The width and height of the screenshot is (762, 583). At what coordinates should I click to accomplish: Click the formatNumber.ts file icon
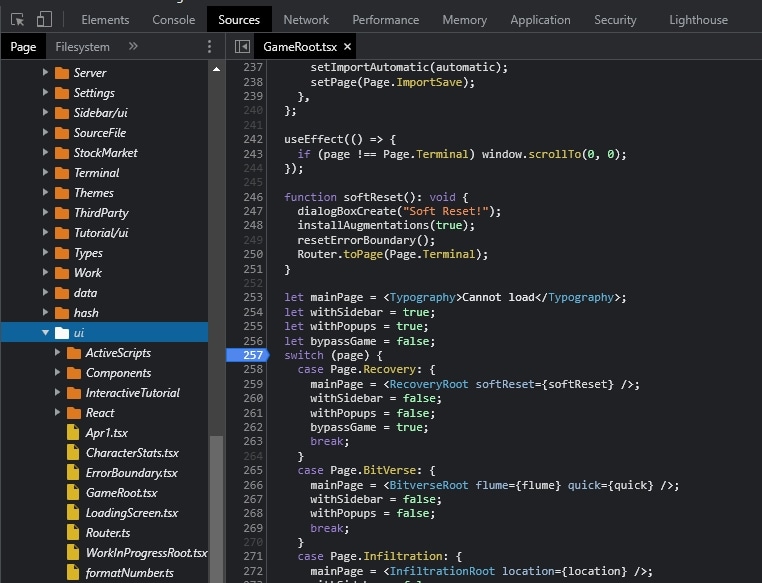73,572
